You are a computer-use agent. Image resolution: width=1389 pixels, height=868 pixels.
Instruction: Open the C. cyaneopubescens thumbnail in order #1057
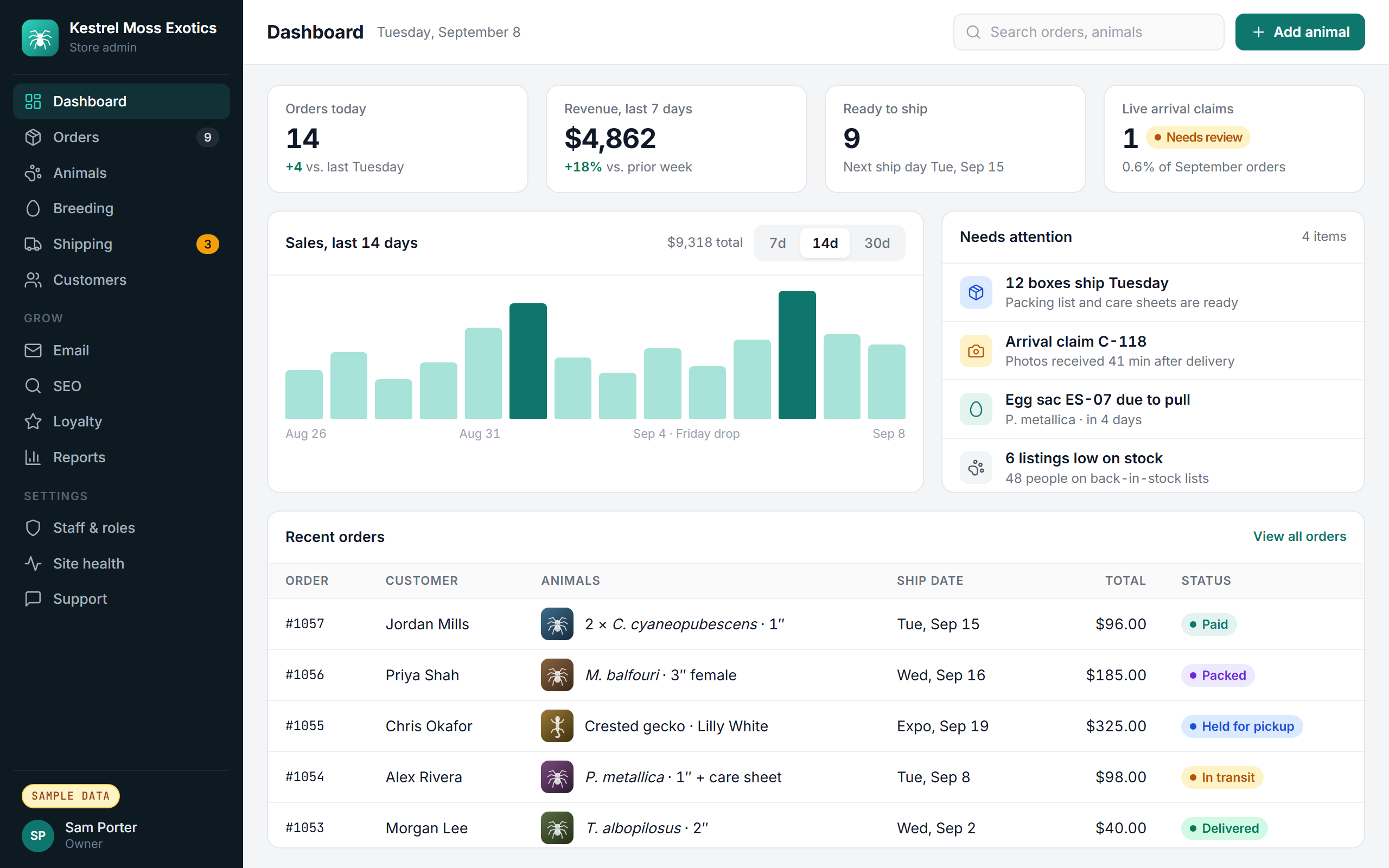pyautogui.click(x=557, y=624)
